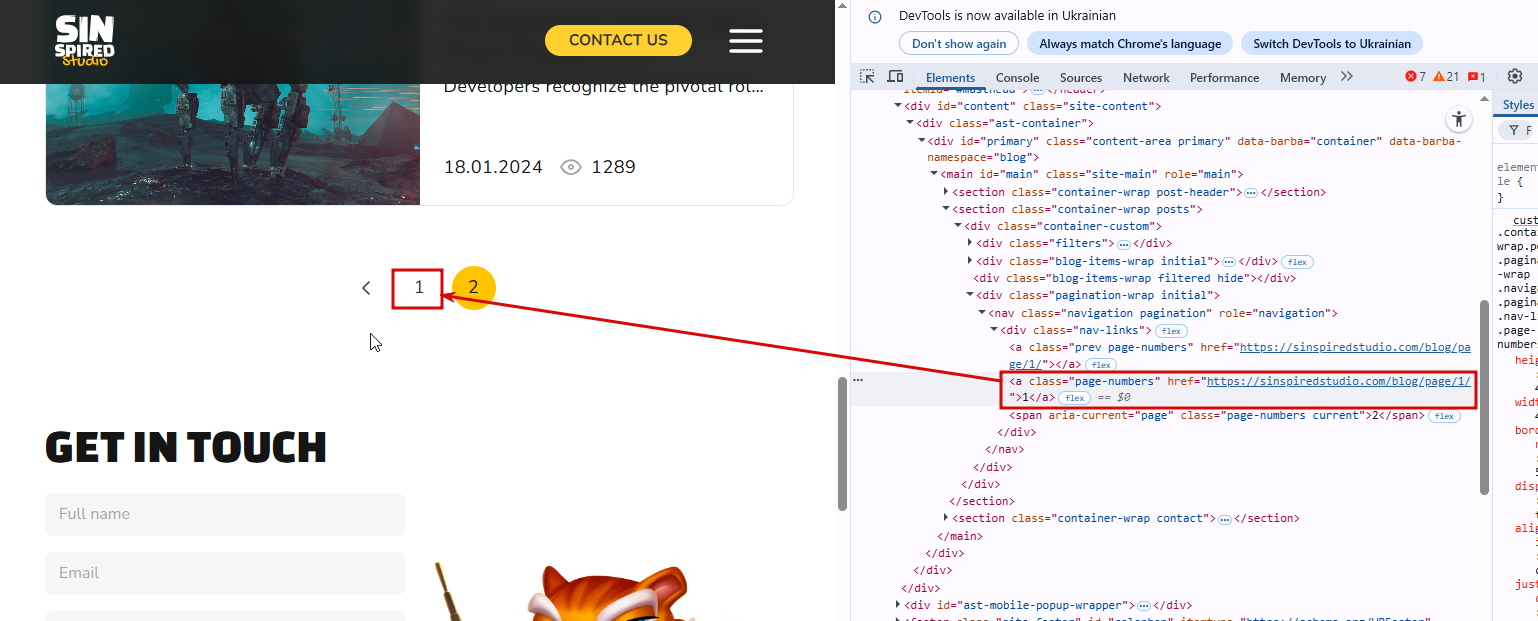This screenshot has width=1538, height=621.
Task: Switch to the Console tab
Action: (1017, 77)
